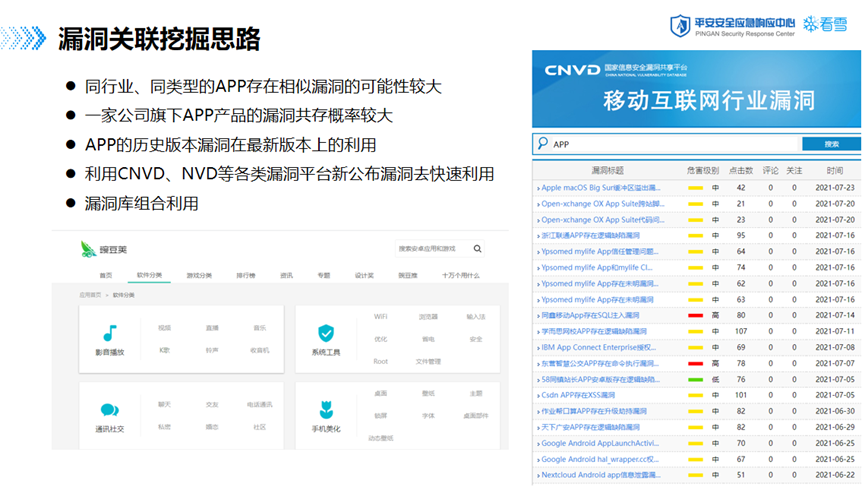Screen dimensions: 865x487
Task: Click the Wandoujia search magnifier icon
Action: point(478,249)
